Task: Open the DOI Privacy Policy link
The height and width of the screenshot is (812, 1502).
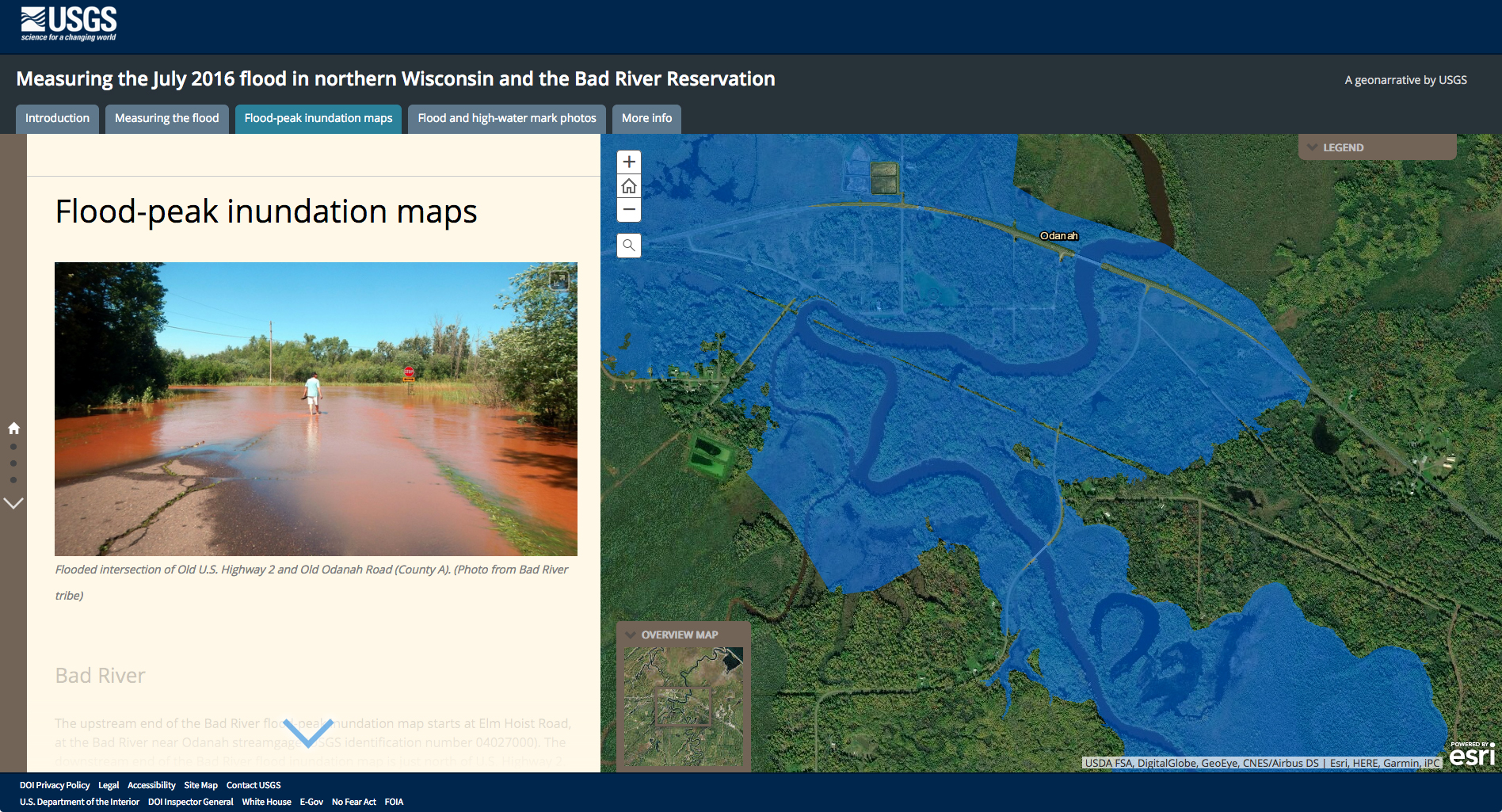Action: pos(55,785)
